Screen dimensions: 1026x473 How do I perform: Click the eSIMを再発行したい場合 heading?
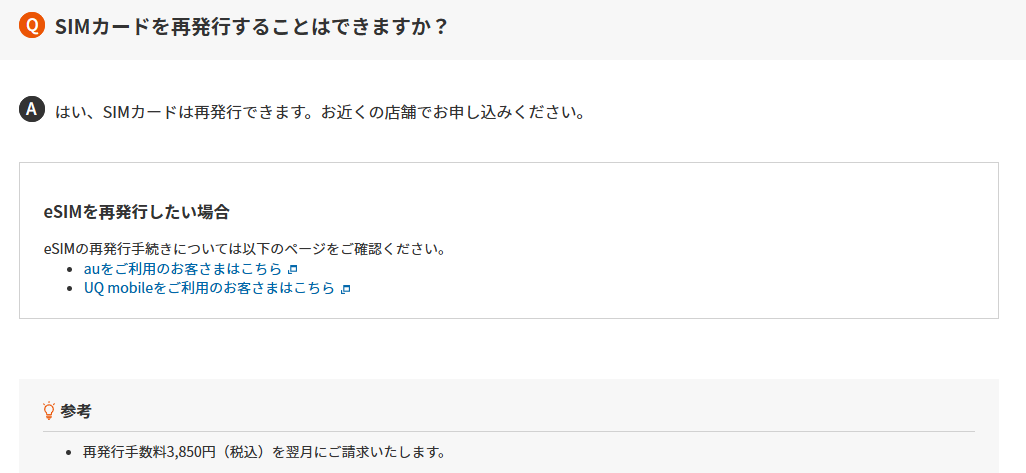coord(137,212)
